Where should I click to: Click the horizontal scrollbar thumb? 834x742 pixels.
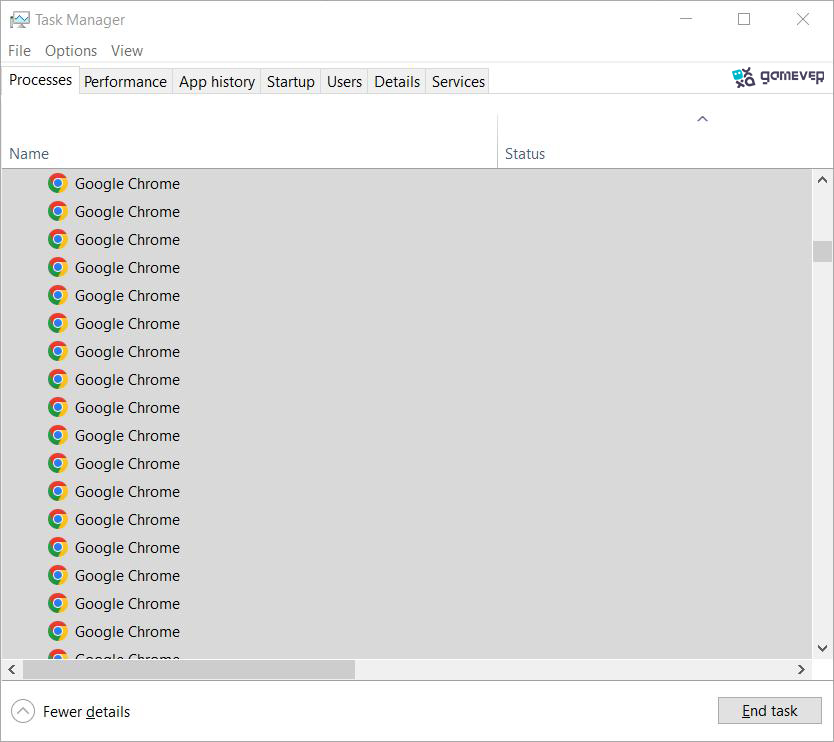(x=188, y=670)
